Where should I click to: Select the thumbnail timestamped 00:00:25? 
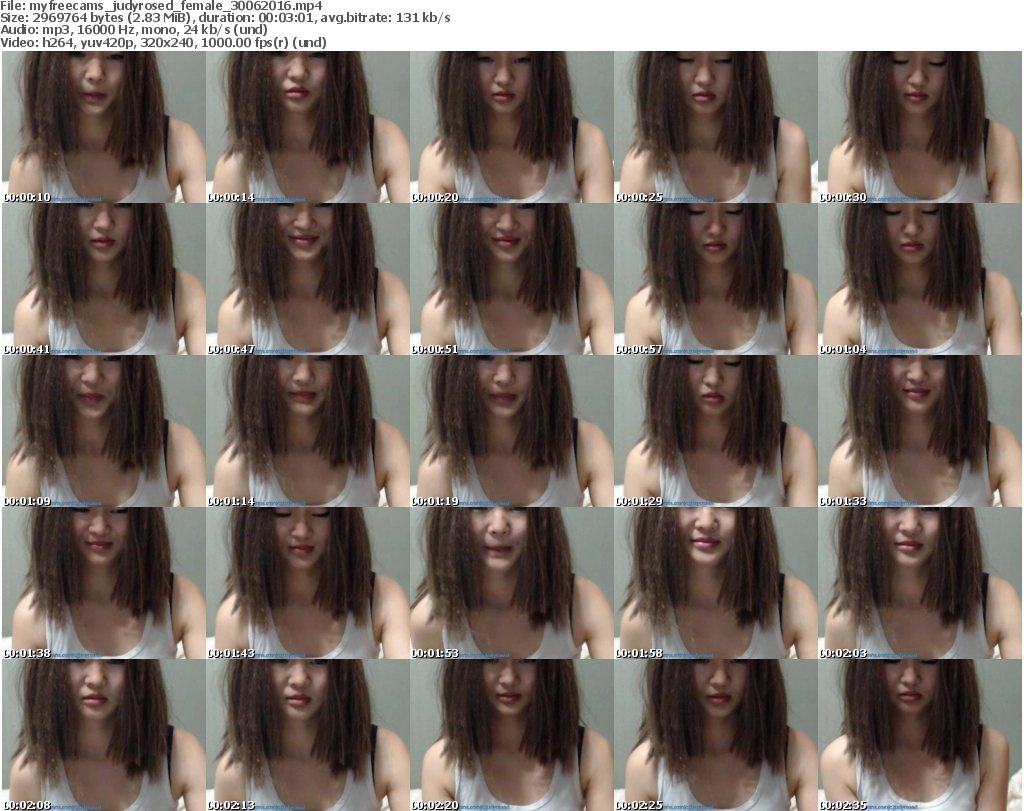[x=716, y=127]
